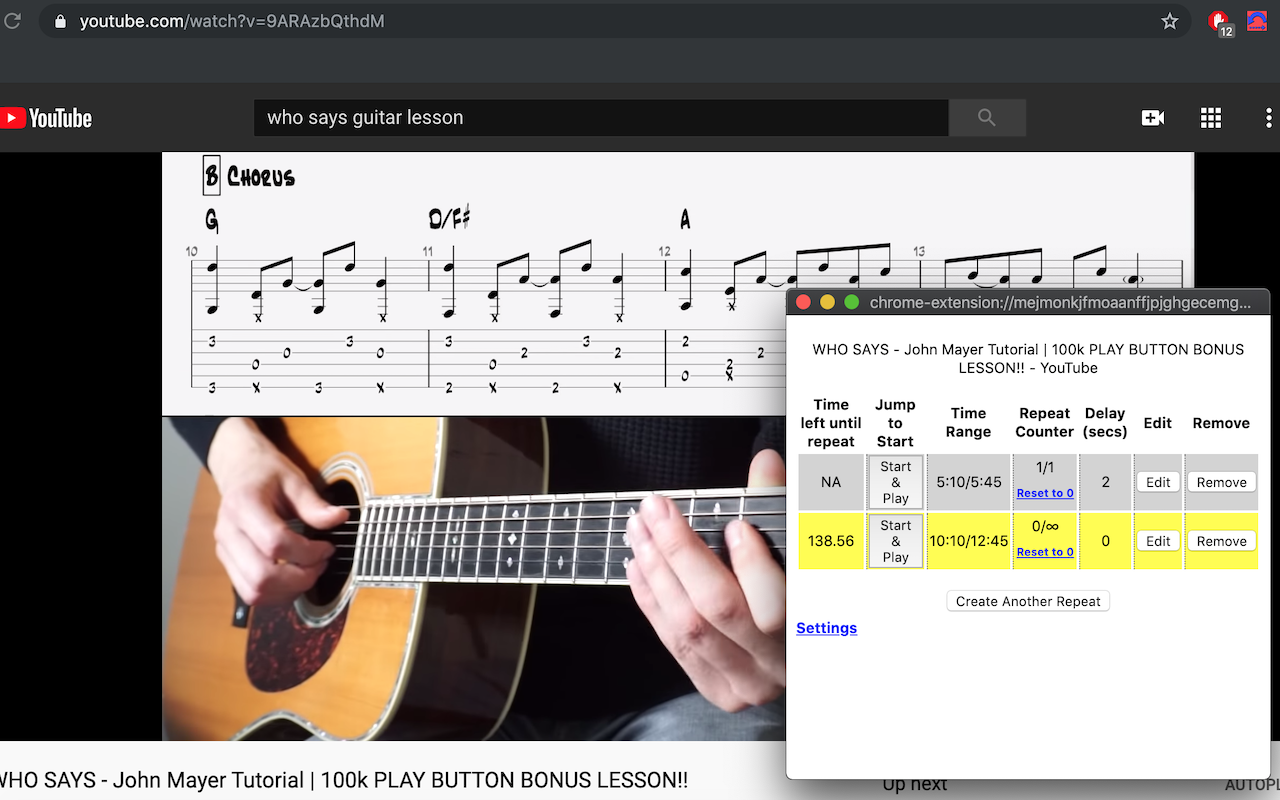Click the YouTube logo
The height and width of the screenshot is (800, 1280).
46,118
